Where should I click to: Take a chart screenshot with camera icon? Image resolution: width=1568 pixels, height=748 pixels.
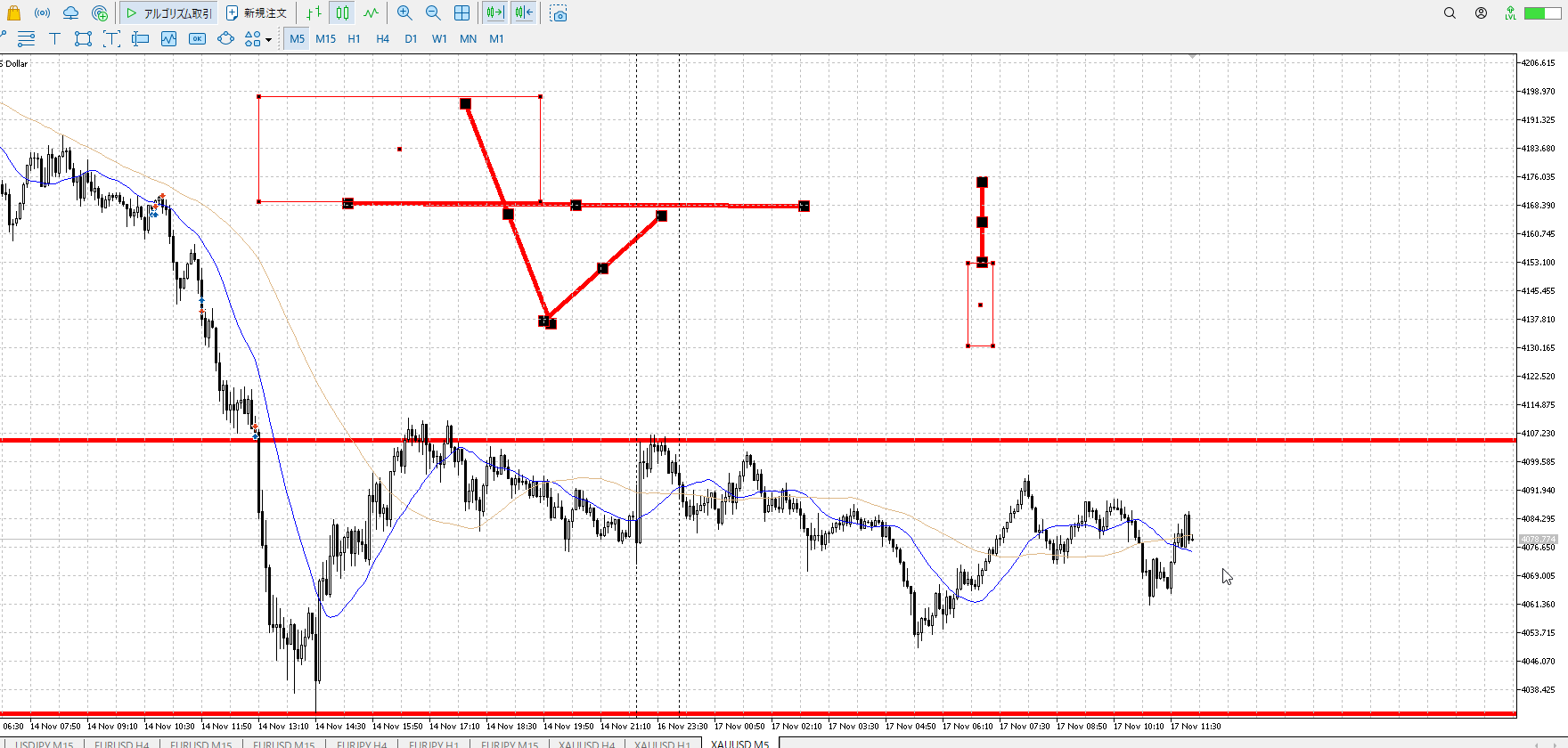[x=559, y=13]
